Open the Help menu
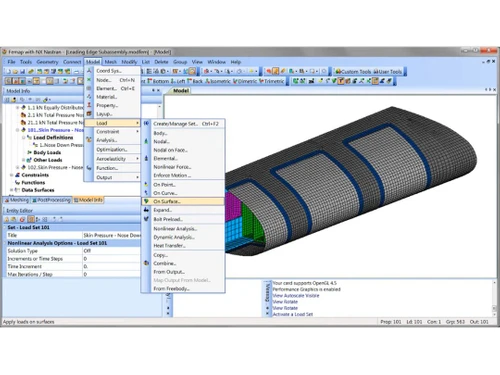500x375 pixels. pyautogui.click(x=236, y=62)
